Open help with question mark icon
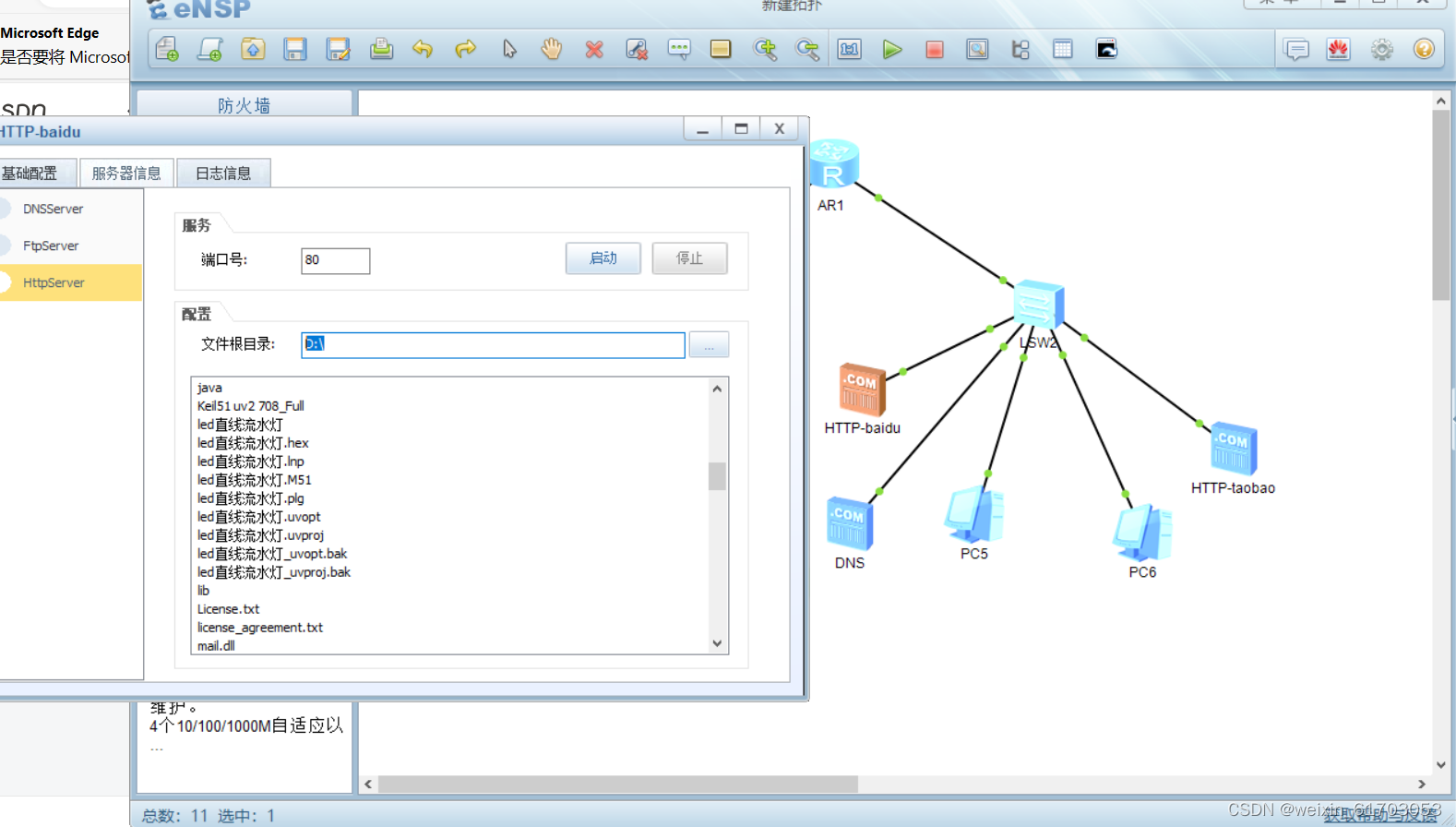The width and height of the screenshot is (1456, 827). (1424, 49)
